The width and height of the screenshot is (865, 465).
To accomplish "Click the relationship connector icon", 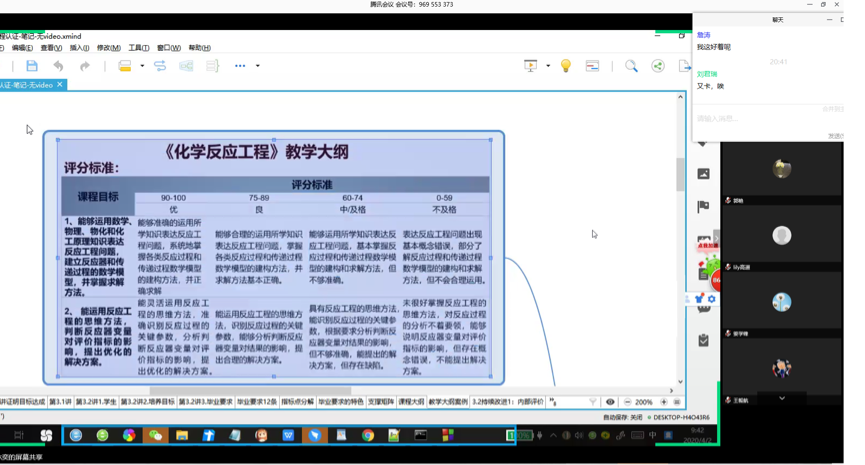I will [x=160, y=66].
